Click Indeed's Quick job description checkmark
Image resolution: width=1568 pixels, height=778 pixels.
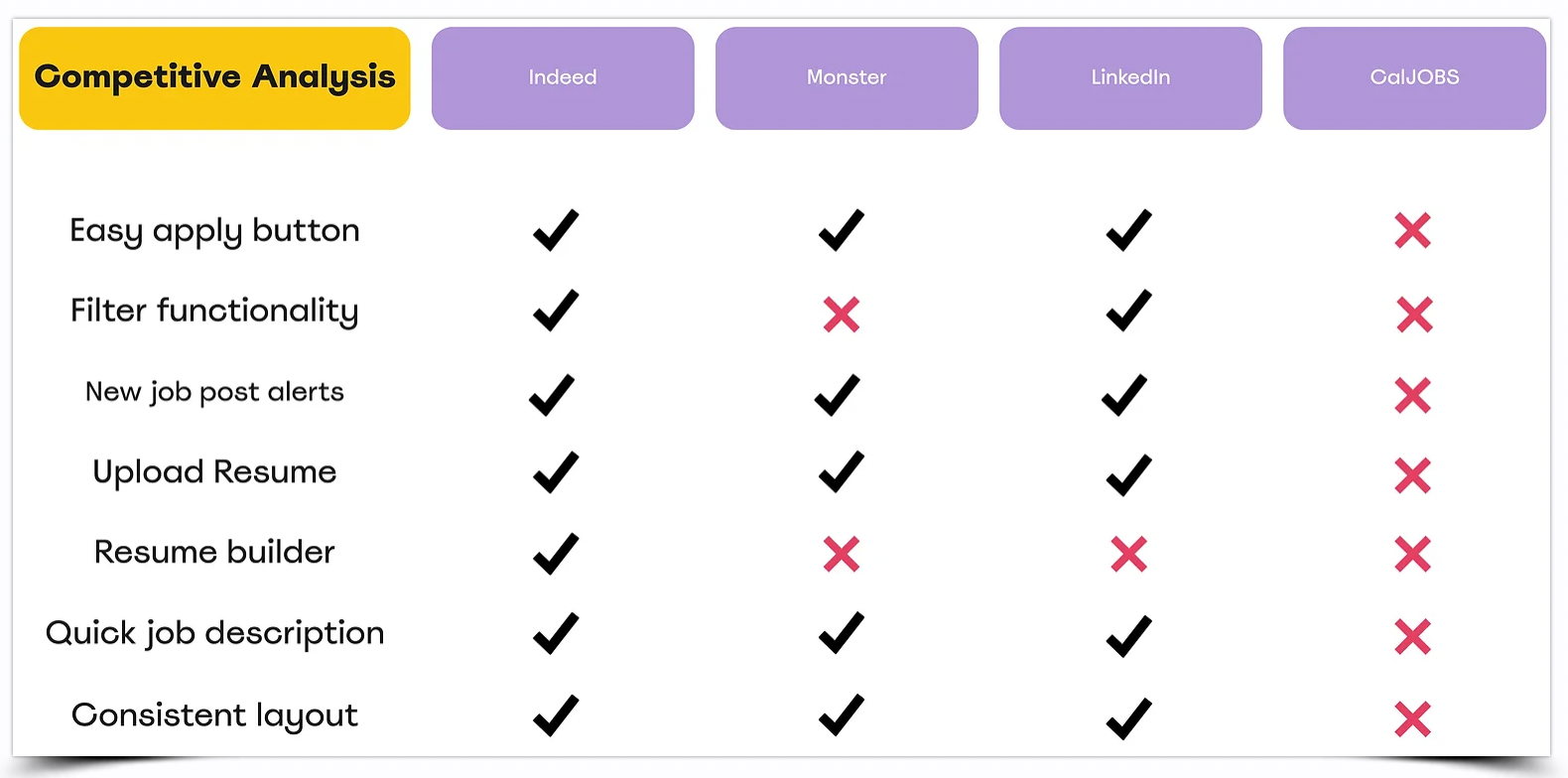tap(556, 634)
